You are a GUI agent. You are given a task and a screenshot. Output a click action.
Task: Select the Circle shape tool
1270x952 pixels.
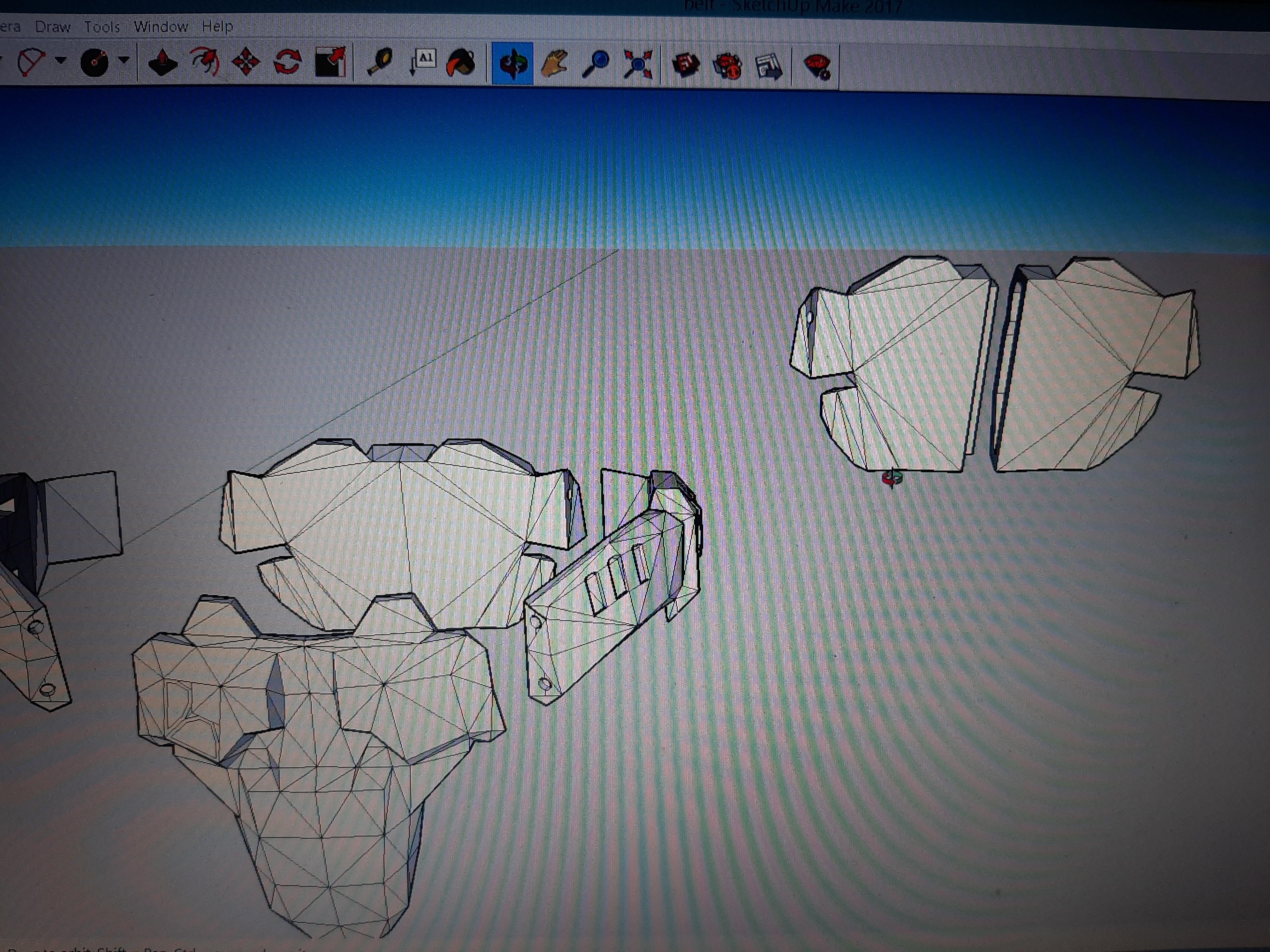(95, 62)
